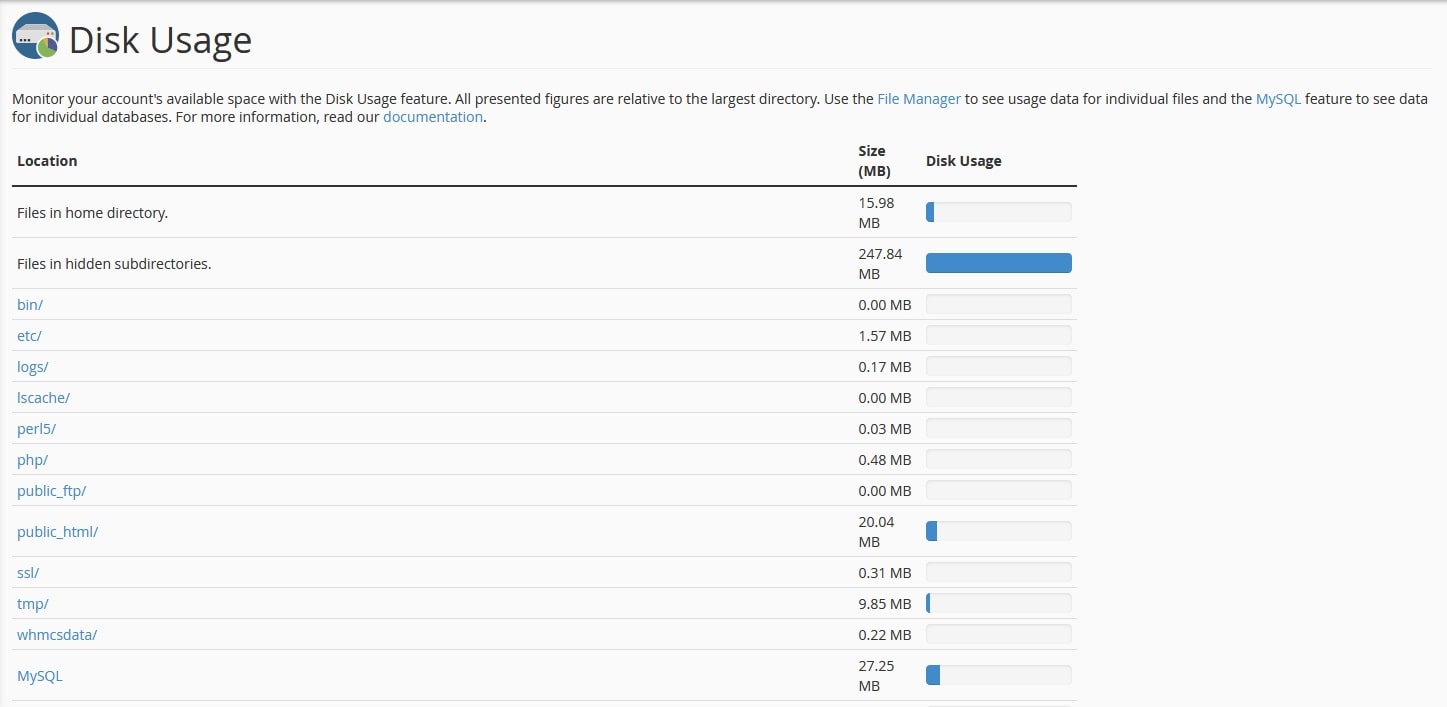Click the Size (MB) column header
The image size is (1447, 707).
(x=873, y=160)
